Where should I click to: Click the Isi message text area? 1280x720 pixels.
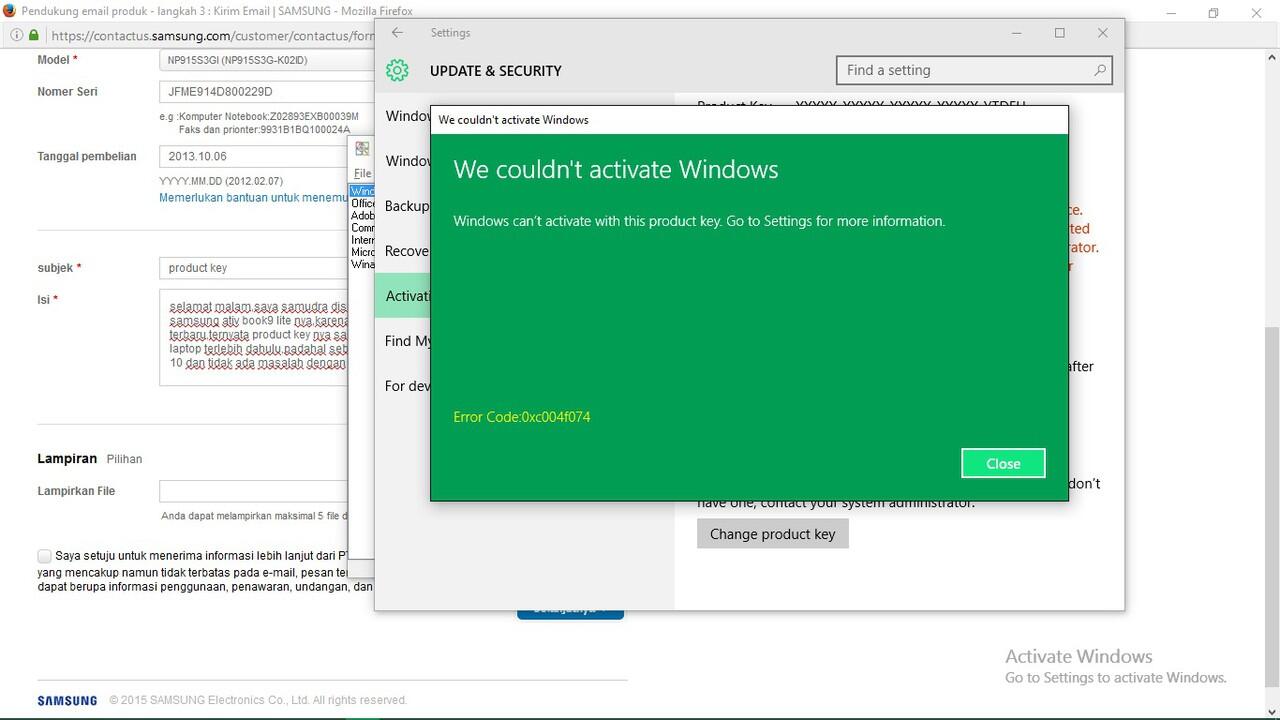255,338
